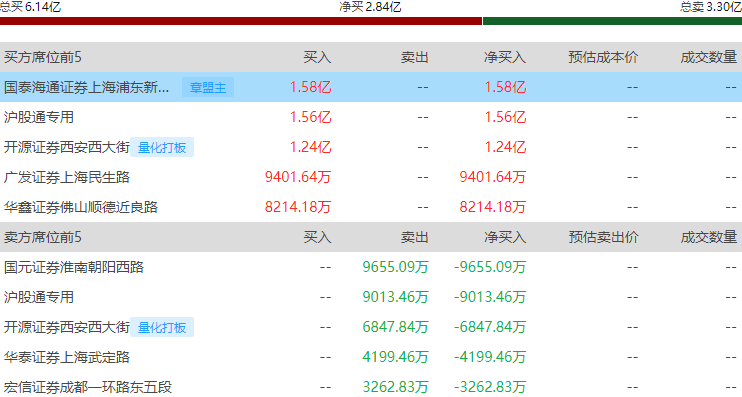Open 宏信证券成都一环路东五段 seat
The width and height of the screenshot is (742, 397).
88,387
